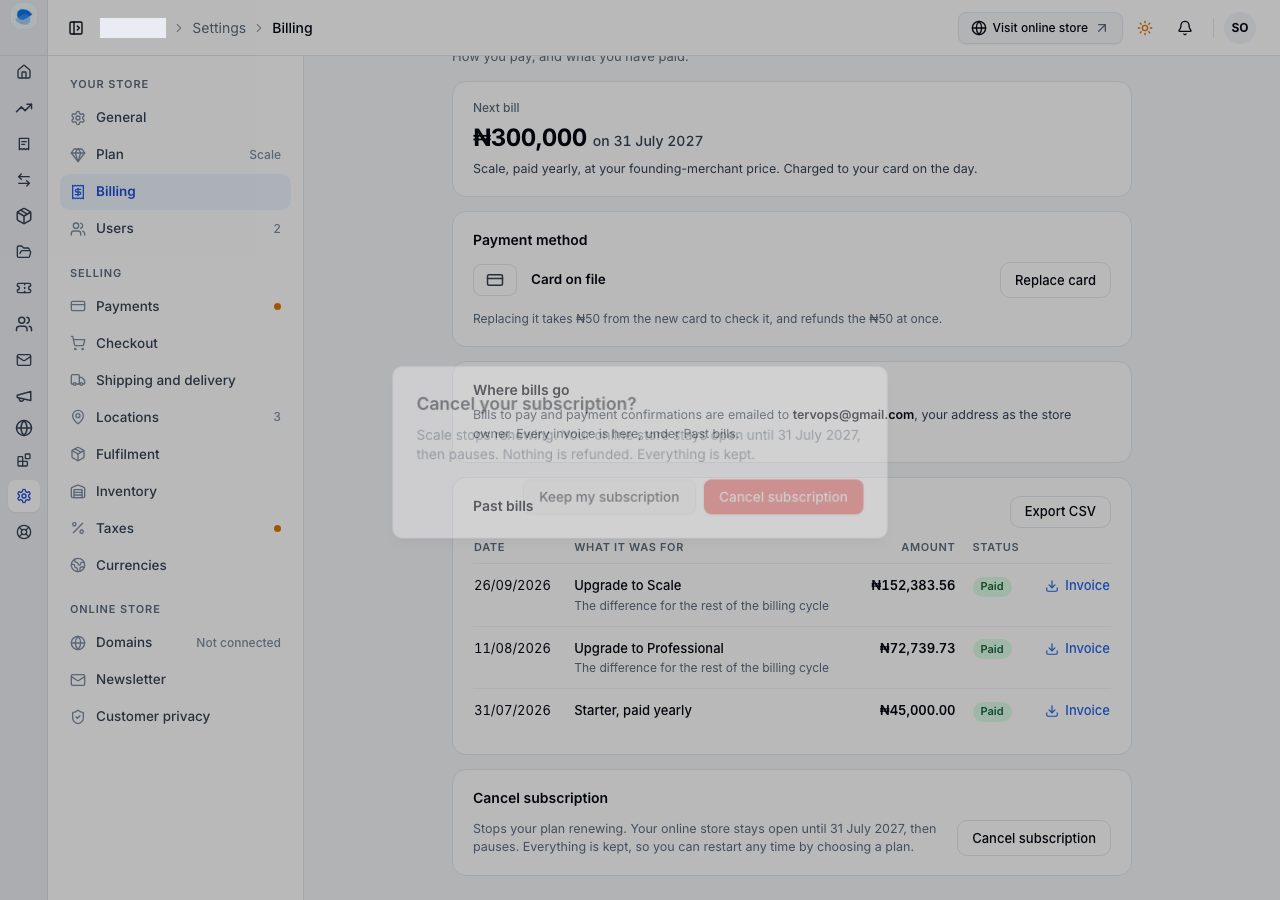This screenshot has width=1280, height=900.
Task: Click the Settings breadcrumb
Action: pyautogui.click(x=219, y=28)
